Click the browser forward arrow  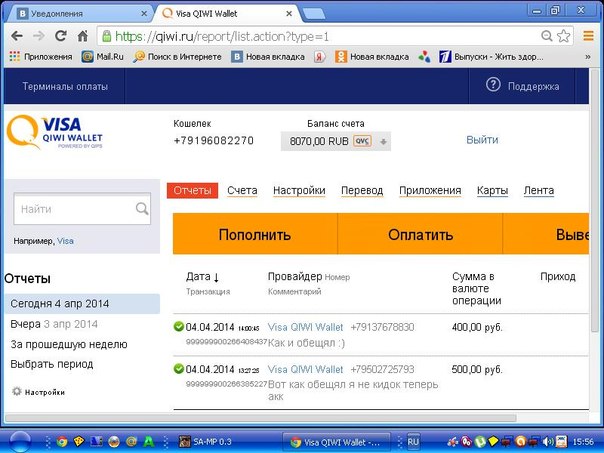tap(39, 36)
